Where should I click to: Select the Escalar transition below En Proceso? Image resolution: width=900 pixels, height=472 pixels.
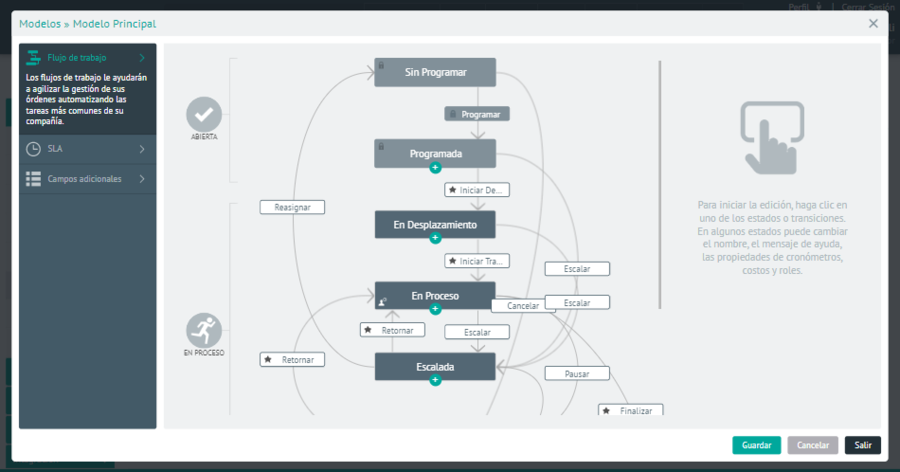click(x=477, y=332)
